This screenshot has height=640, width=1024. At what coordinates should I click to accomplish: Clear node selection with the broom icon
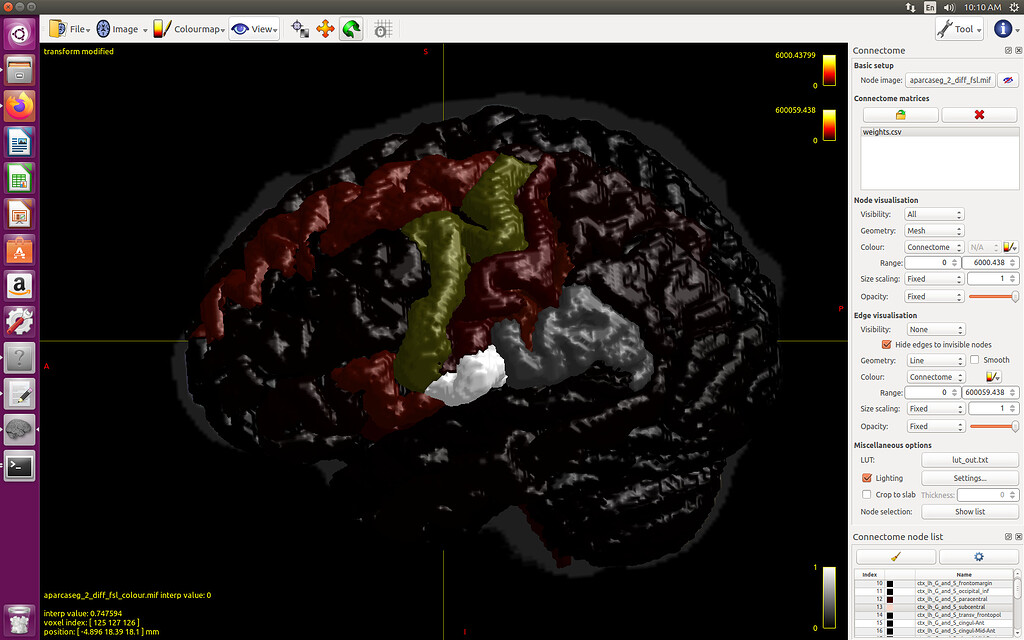coord(895,557)
